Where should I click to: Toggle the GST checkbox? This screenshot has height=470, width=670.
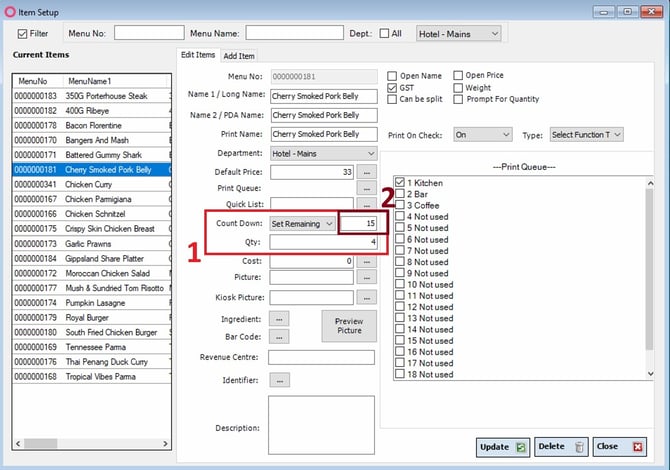pos(392,88)
